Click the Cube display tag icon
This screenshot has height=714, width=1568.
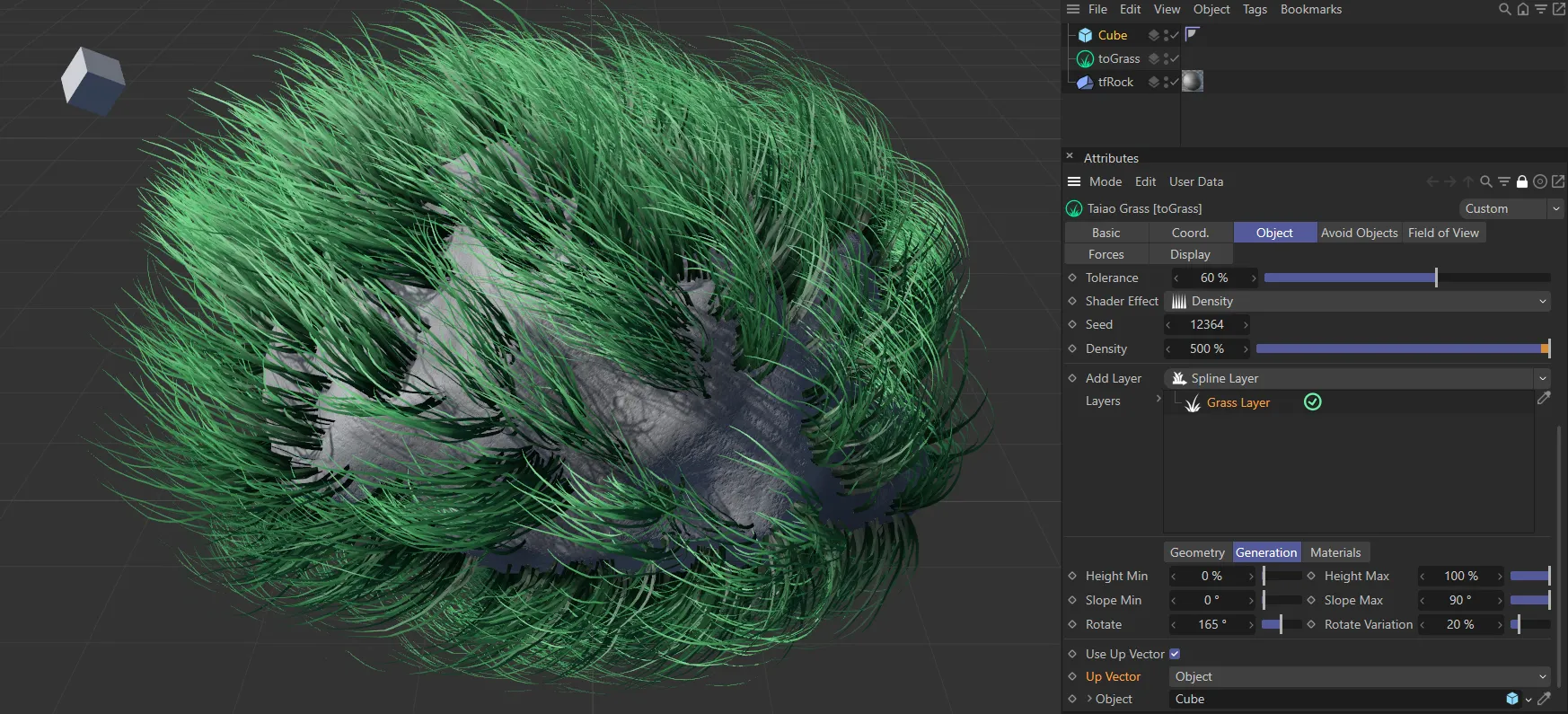(1192, 35)
